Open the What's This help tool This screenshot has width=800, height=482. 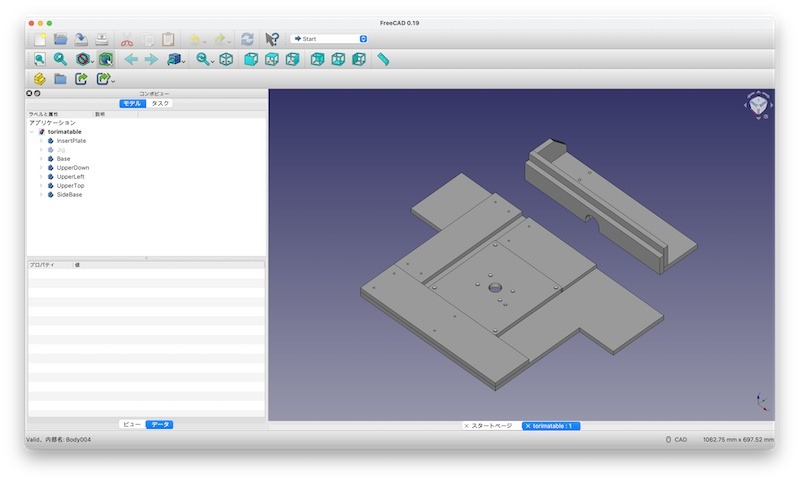click(272, 39)
